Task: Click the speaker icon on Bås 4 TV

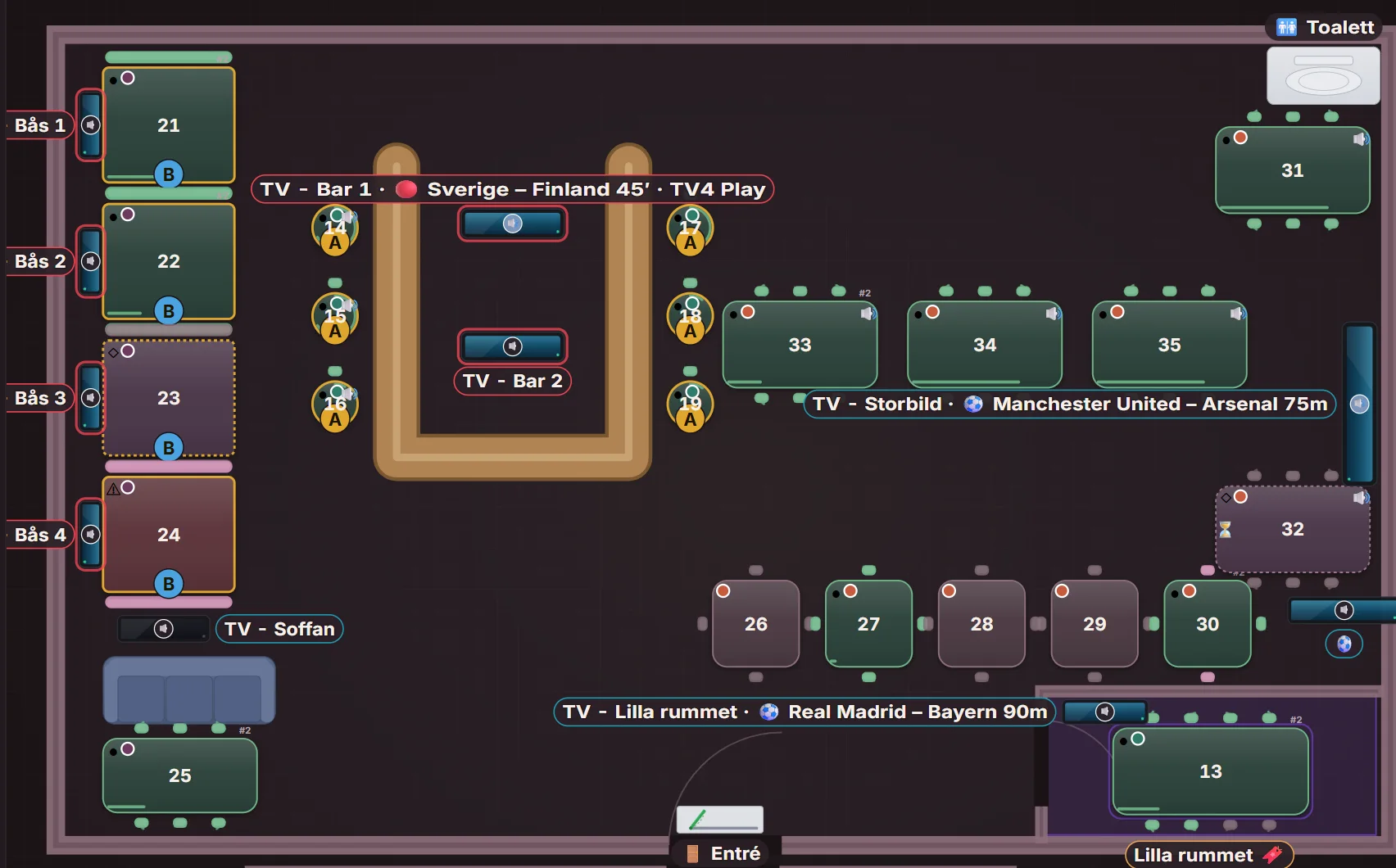Action: (91, 534)
